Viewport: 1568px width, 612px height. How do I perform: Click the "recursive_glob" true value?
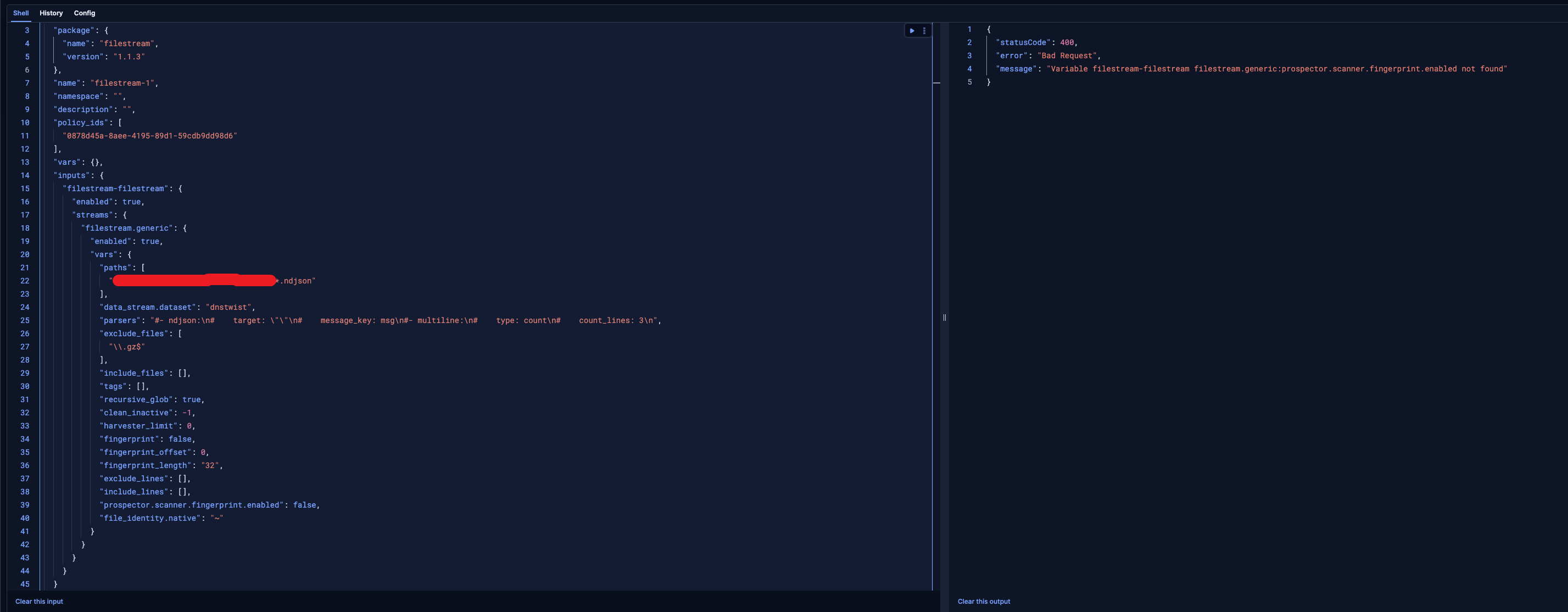[191, 399]
